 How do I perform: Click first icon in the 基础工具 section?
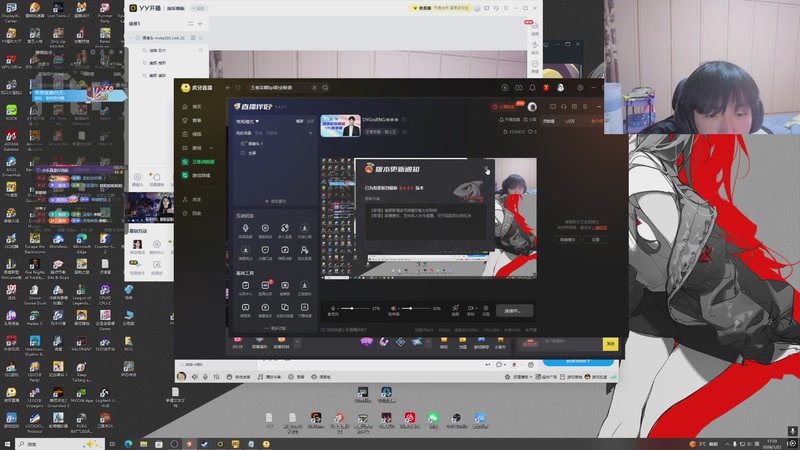point(245,287)
